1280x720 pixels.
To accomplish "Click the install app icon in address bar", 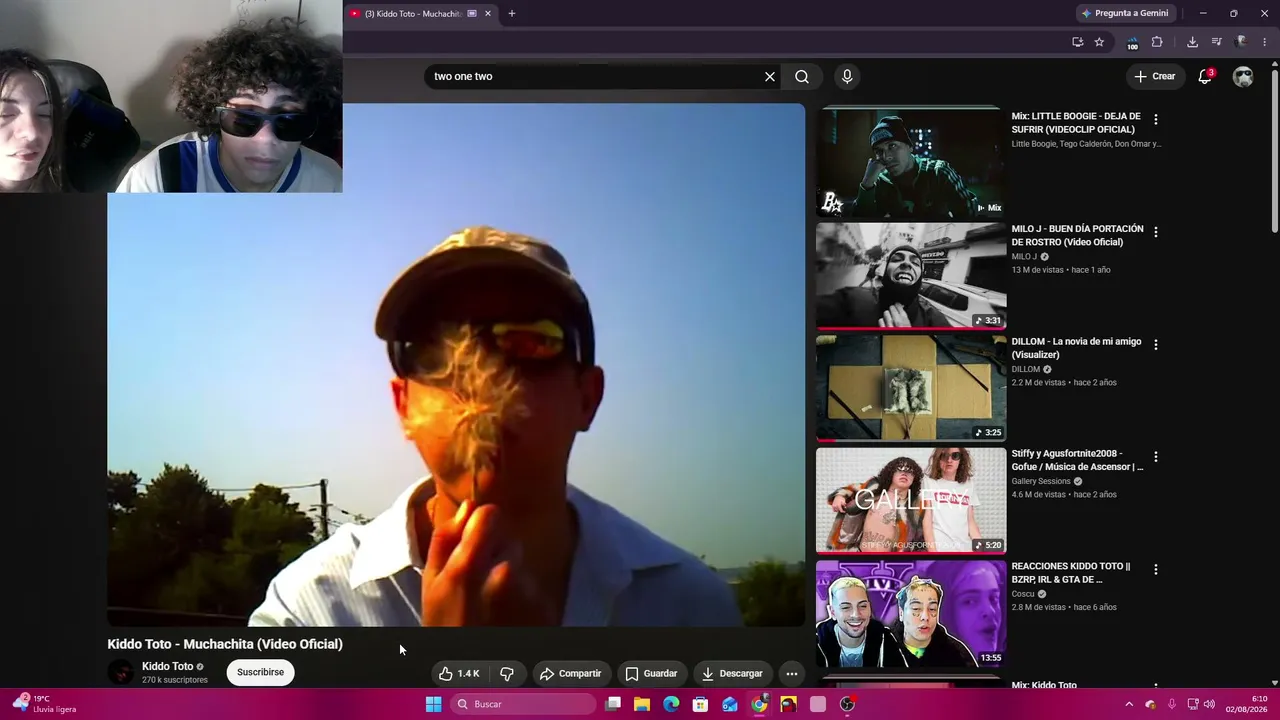I will pyautogui.click(x=1077, y=42).
